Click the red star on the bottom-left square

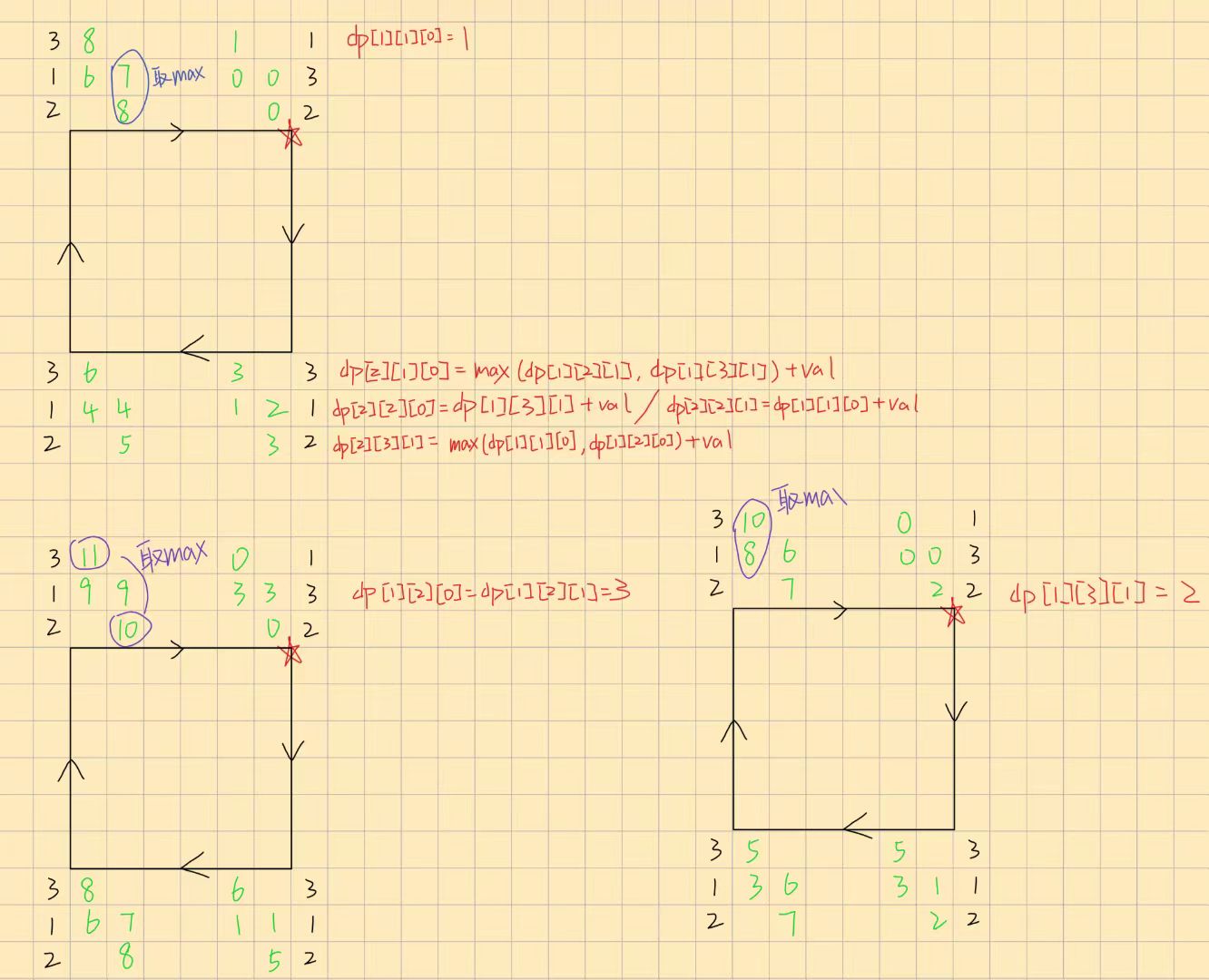point(291,652)
